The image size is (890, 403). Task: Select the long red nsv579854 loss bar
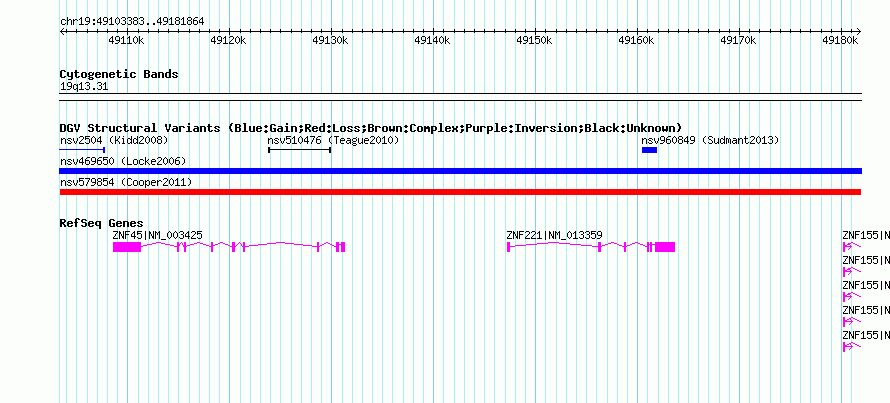pos(460,192)
